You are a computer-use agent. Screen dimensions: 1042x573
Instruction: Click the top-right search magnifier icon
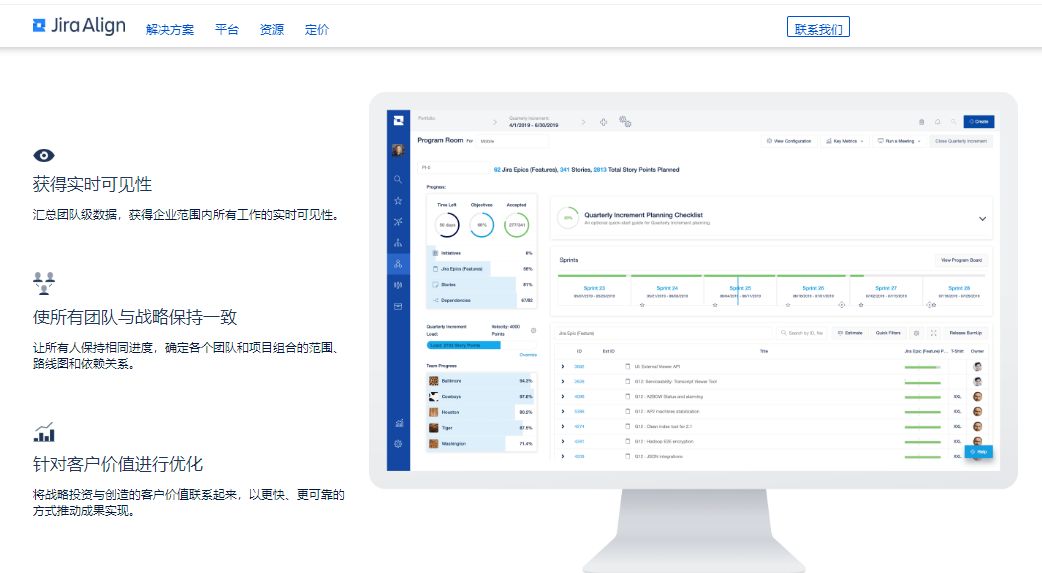point(954,122)
